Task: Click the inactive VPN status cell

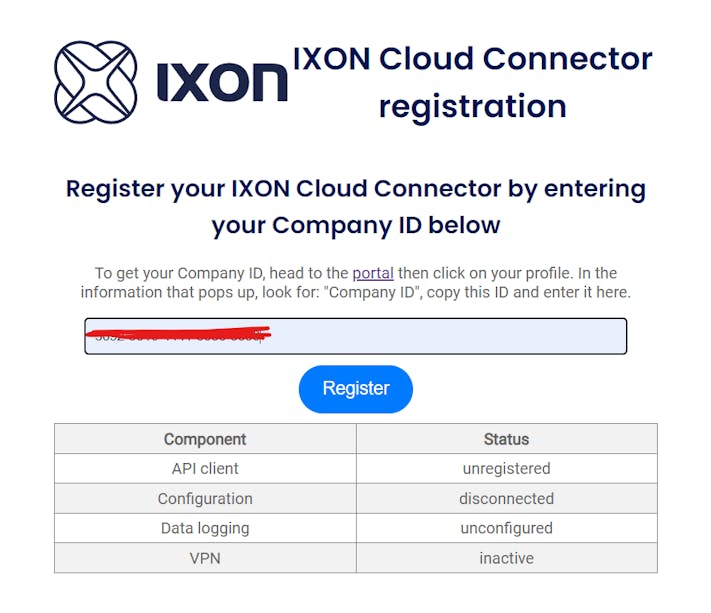Action: pyautogui.click(x=506, y=558)
